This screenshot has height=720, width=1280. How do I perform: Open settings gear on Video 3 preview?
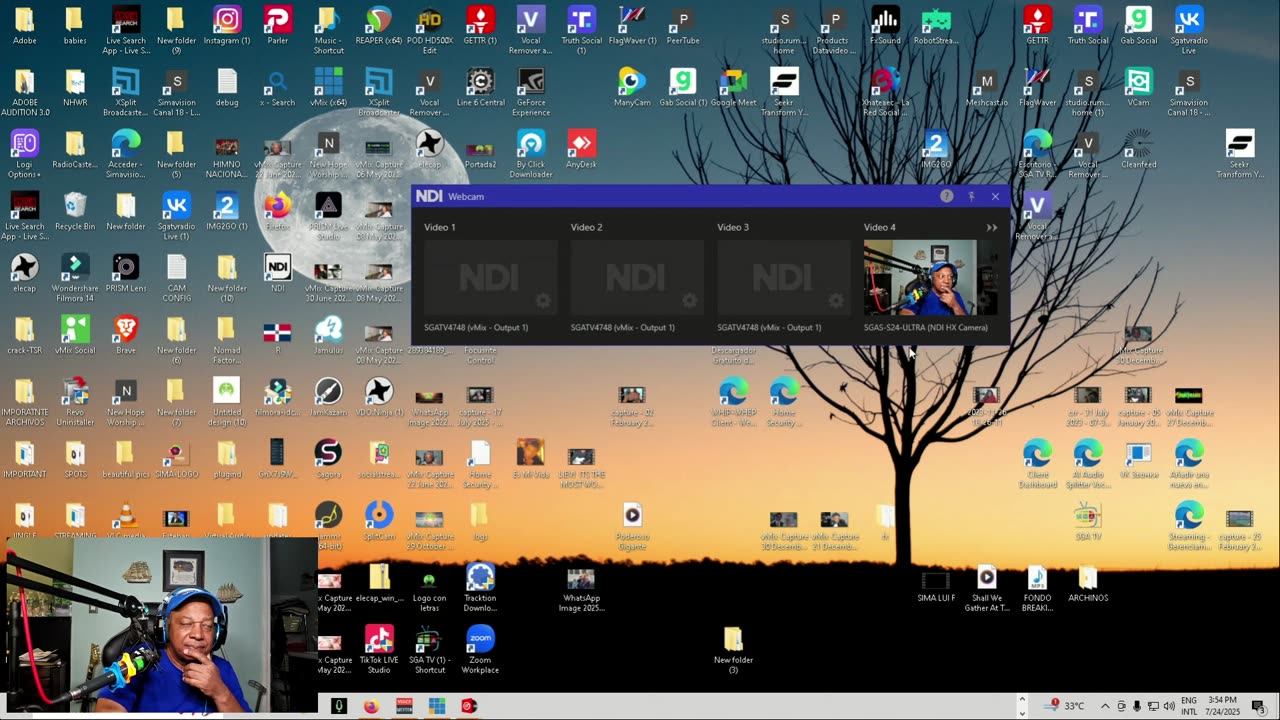(x=836, y=300)
